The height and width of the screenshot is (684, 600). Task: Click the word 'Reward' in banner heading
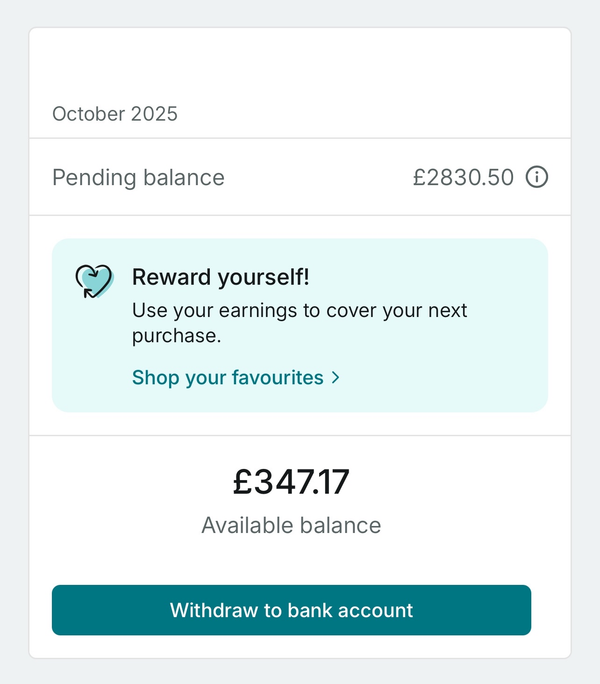169,277
